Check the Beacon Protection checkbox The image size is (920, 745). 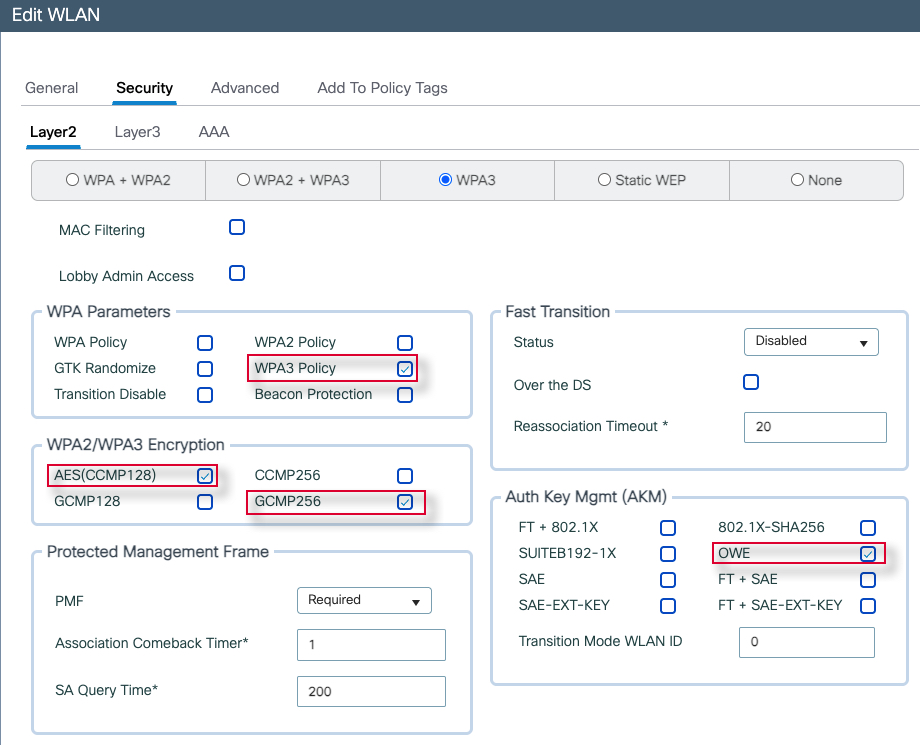coord(405,395)
